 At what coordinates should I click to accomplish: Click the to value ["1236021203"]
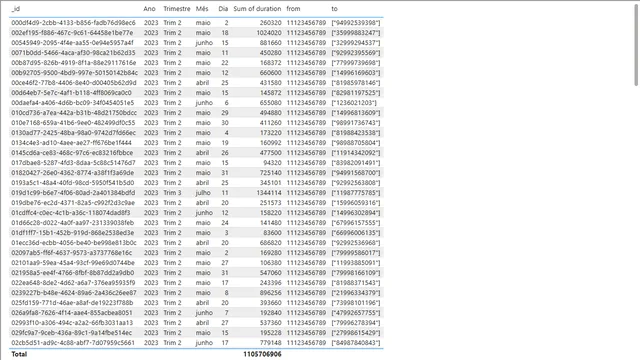(x=354, y=103)
